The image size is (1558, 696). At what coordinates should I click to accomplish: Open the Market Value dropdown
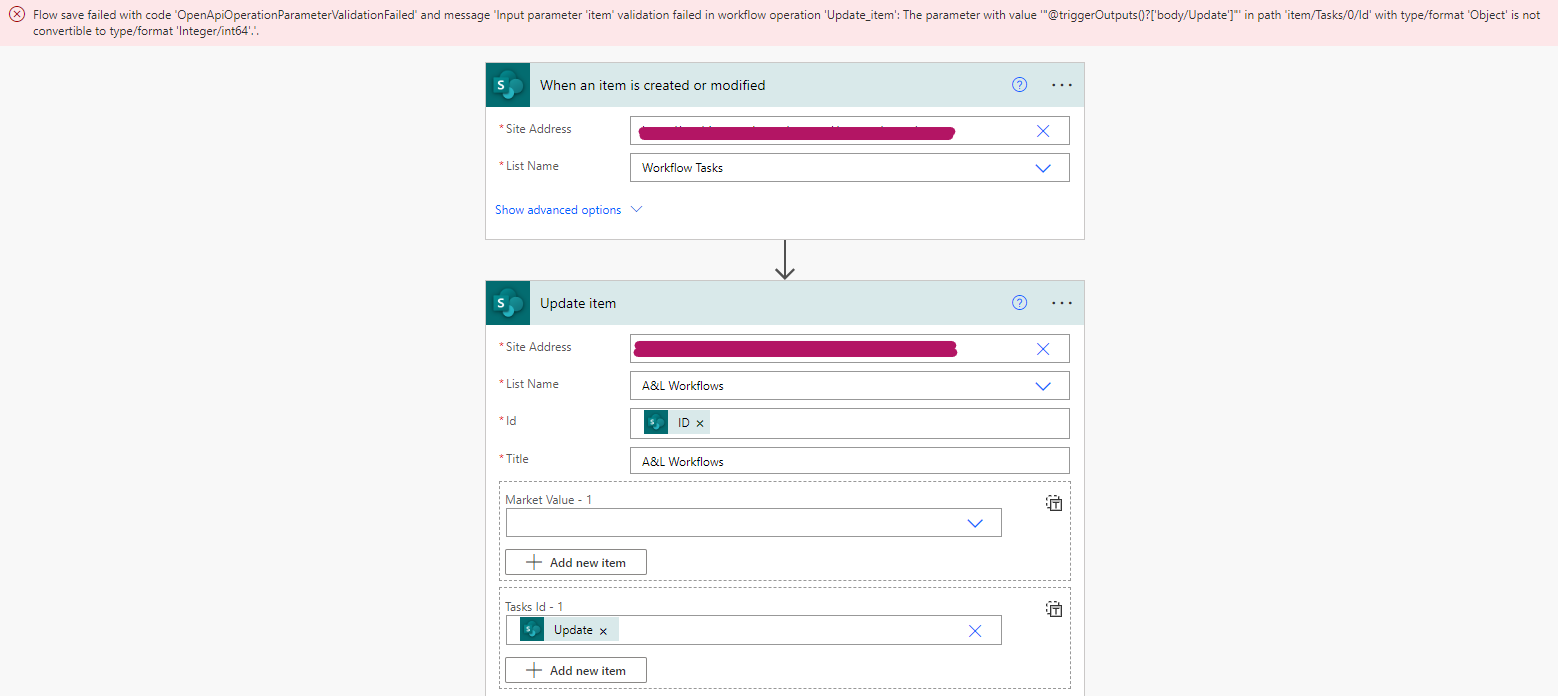point(975,522)
